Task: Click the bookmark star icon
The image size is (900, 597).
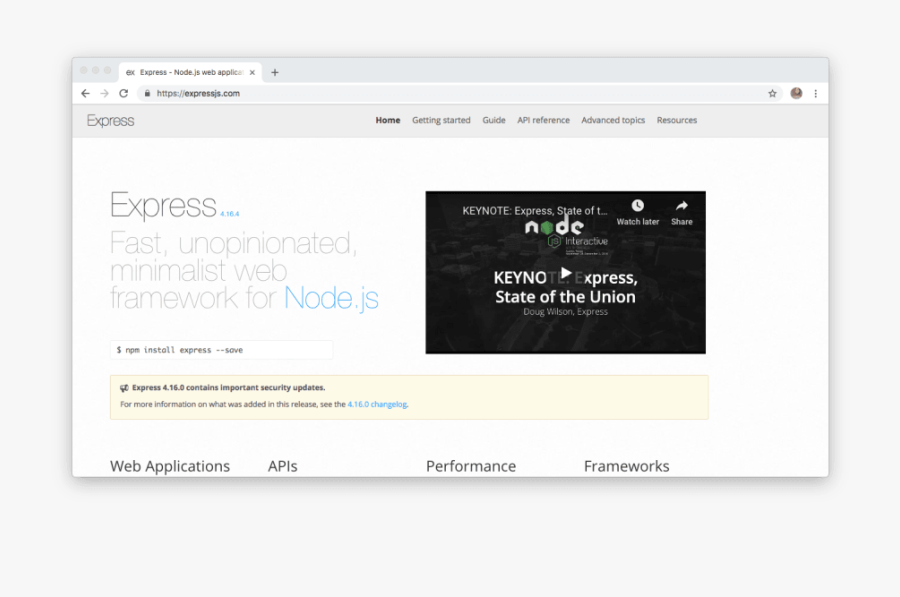Action: (x=772, y=92)
